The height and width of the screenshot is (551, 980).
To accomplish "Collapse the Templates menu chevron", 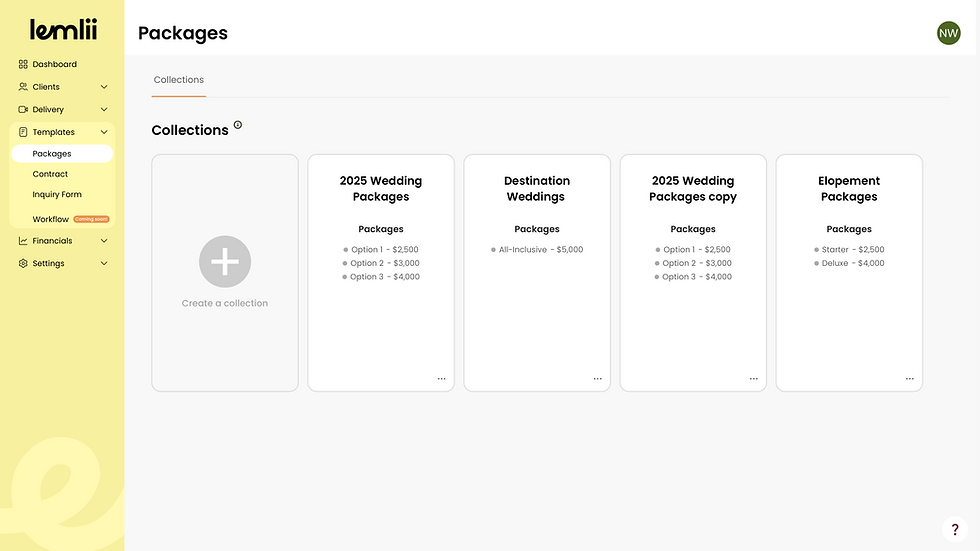I will point(104,132).
